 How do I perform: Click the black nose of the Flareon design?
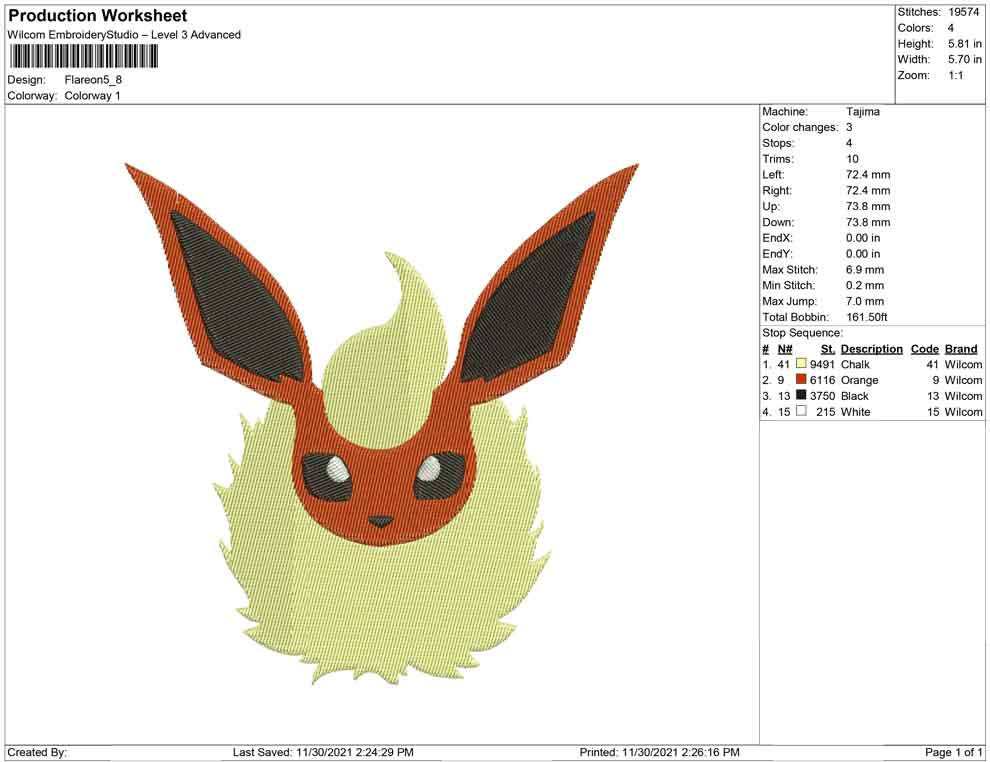pos(381,522)
